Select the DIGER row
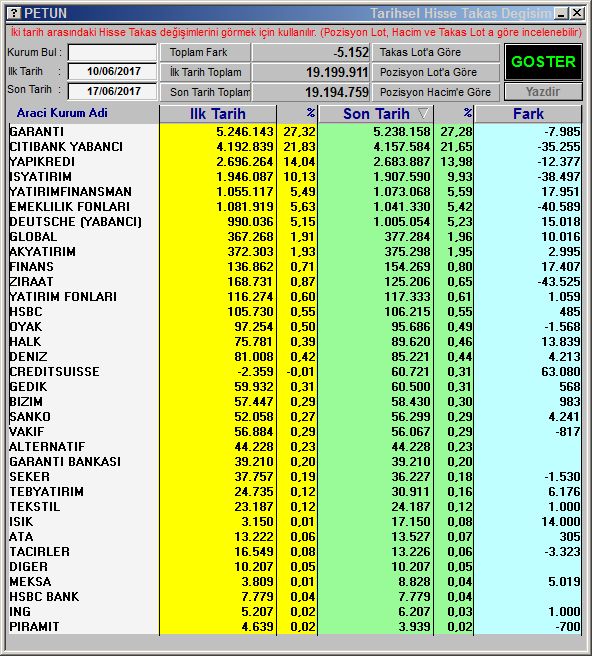Screen dimensions: 592x656 pos(295,567)
